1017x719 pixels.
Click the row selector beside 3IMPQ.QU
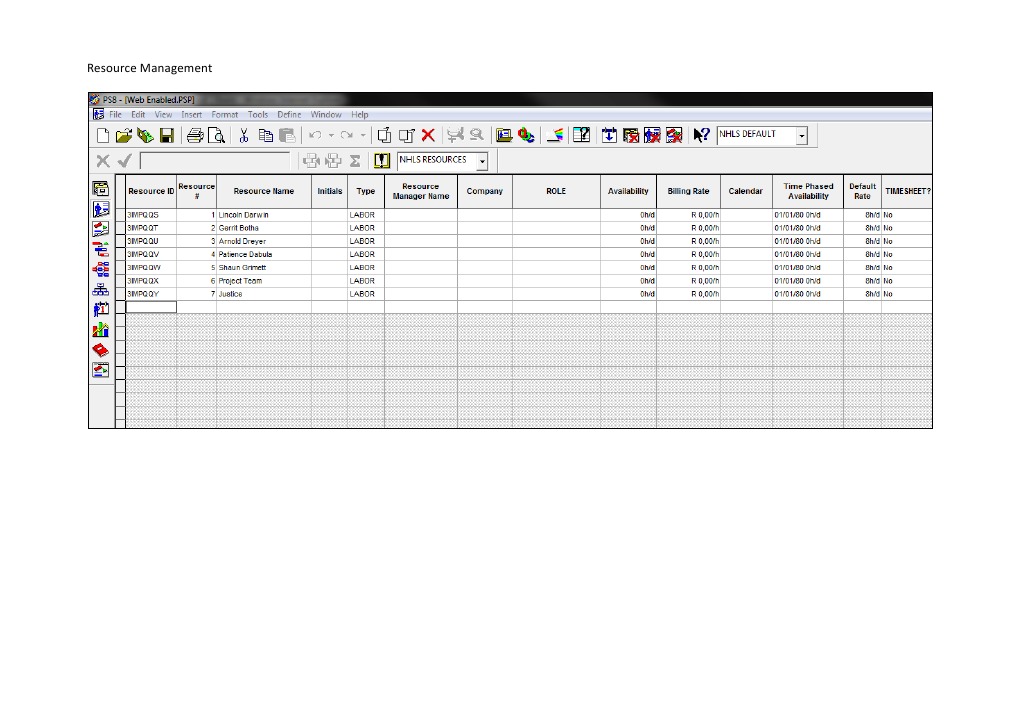pyautogui.click(x=121, y=241)
